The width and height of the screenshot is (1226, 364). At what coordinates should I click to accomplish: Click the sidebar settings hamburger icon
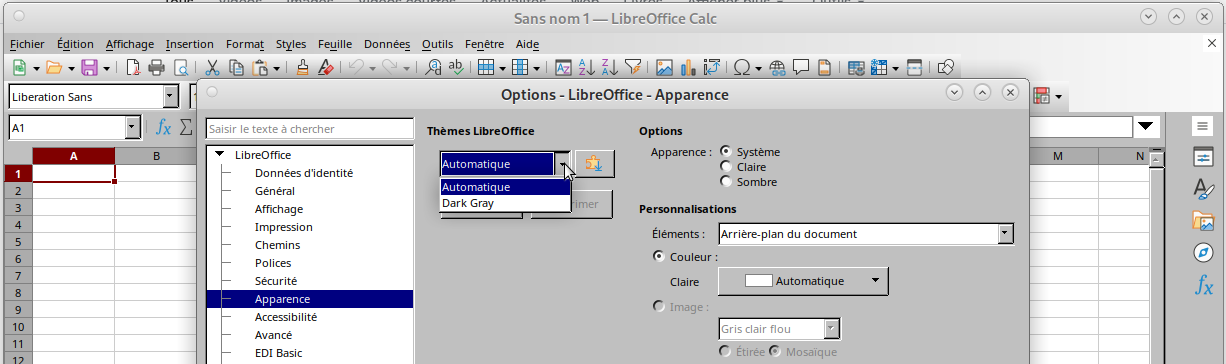pos(1203,125)
